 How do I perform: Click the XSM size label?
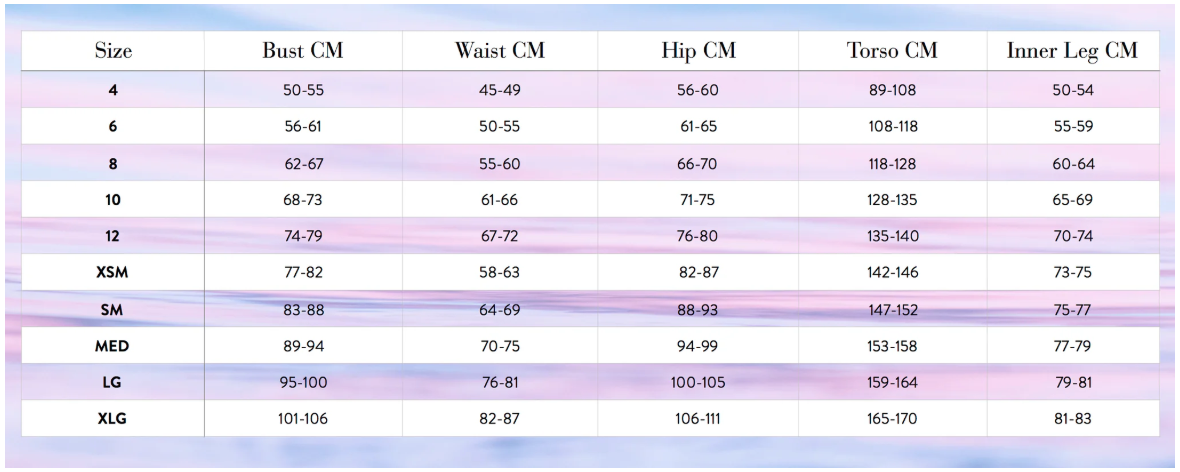pyautogui.click(x=112, y=272)
